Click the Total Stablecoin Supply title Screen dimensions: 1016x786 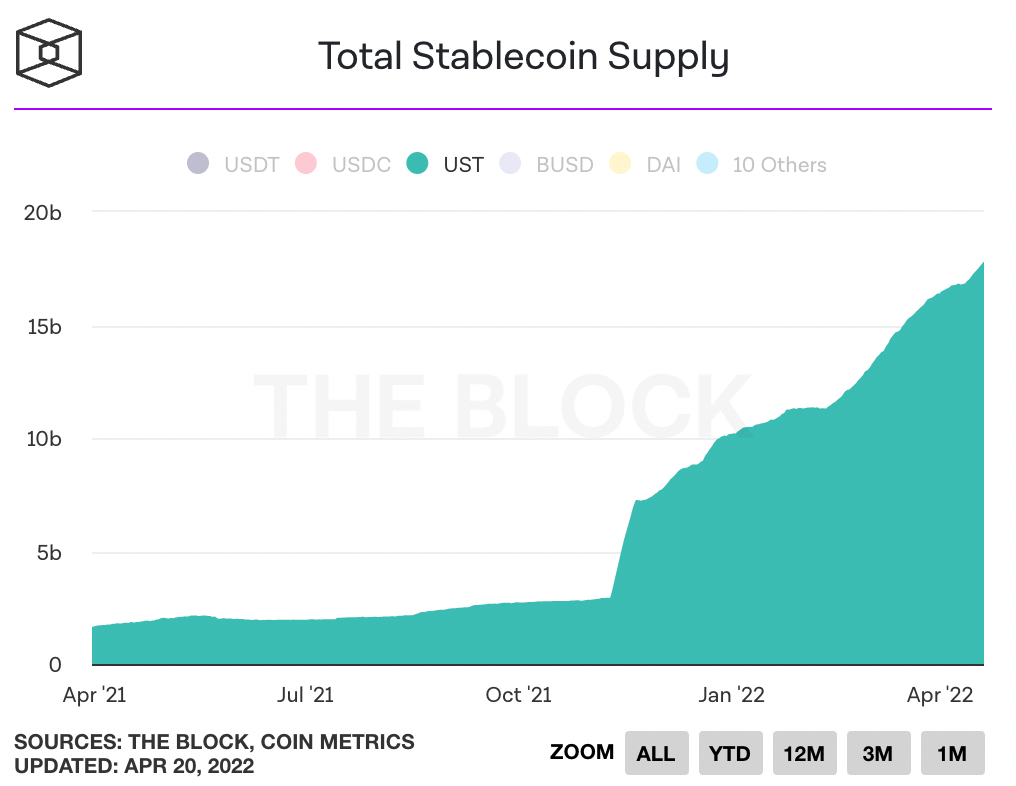523,56
